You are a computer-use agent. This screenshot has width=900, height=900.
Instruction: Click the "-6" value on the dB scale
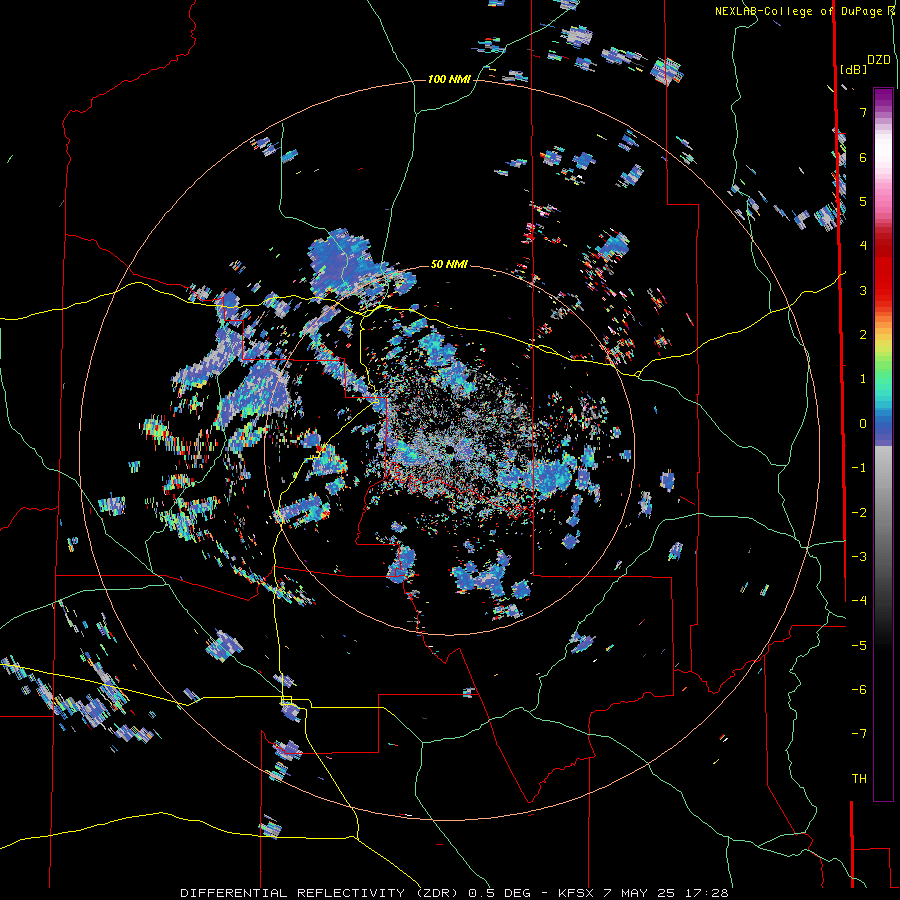tap(859, 690)
